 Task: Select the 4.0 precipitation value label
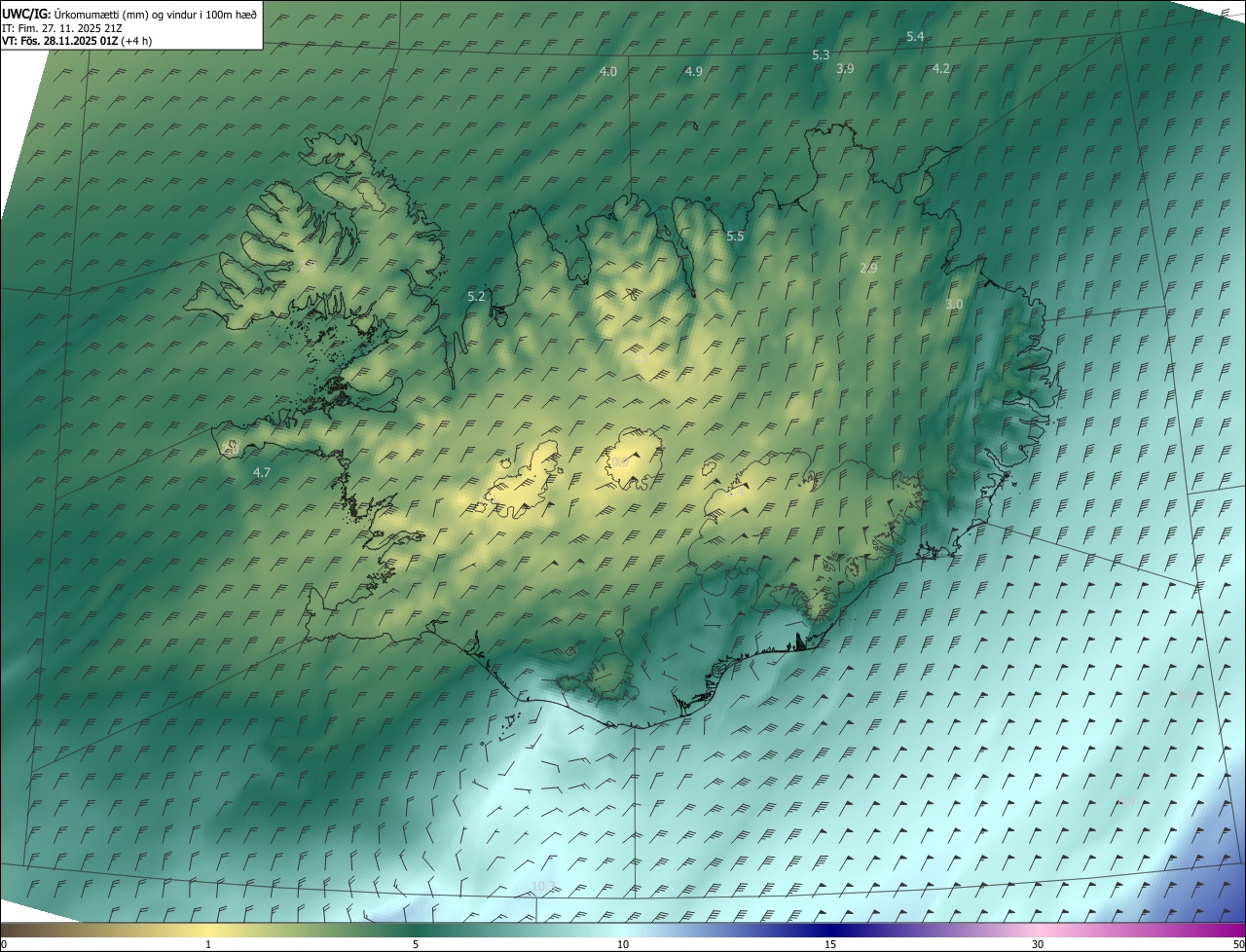[x=608, y=72]
